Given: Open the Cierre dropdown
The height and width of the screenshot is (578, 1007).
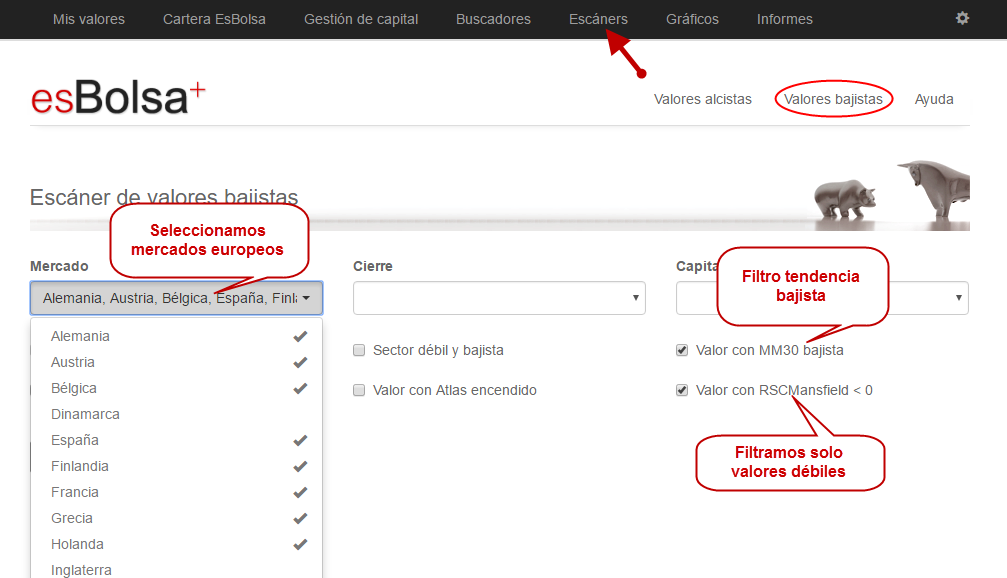Looking at the screenshot, I should click(498, 298).
